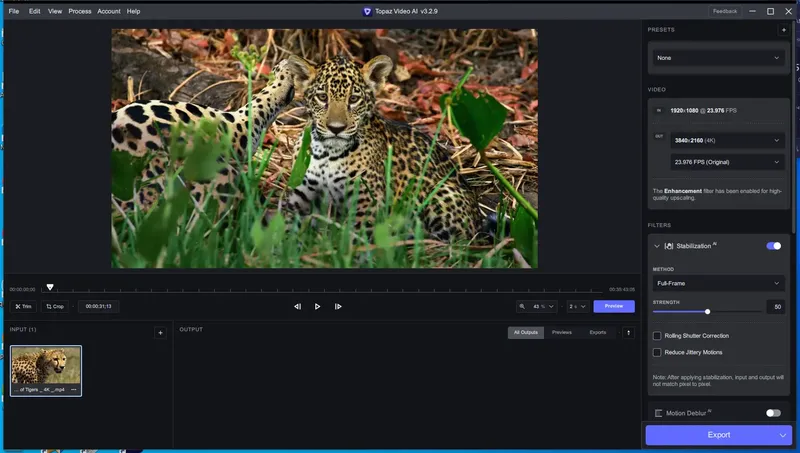Screen dimensions: 800x453
Task: Click the video preview of the jaguar
Action: point(324,148)
